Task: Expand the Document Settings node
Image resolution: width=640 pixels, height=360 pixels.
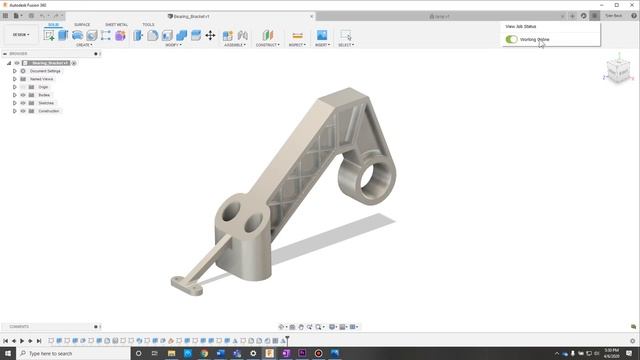Action: (15, 71)
